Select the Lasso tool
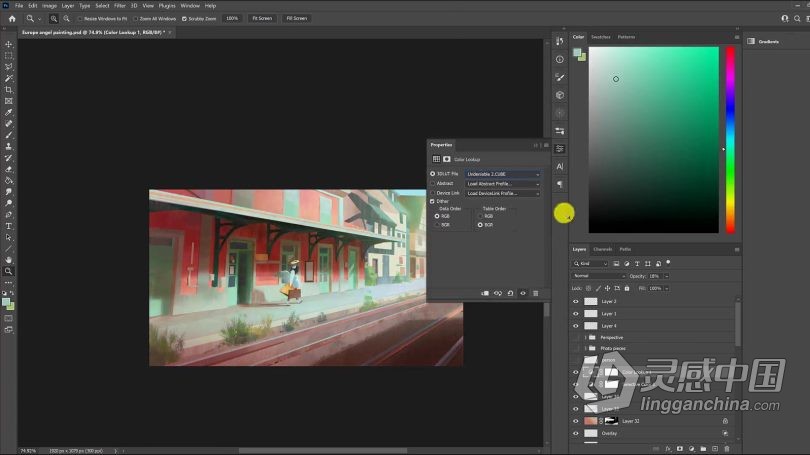810x455 pixels. [x=9, y=67]
